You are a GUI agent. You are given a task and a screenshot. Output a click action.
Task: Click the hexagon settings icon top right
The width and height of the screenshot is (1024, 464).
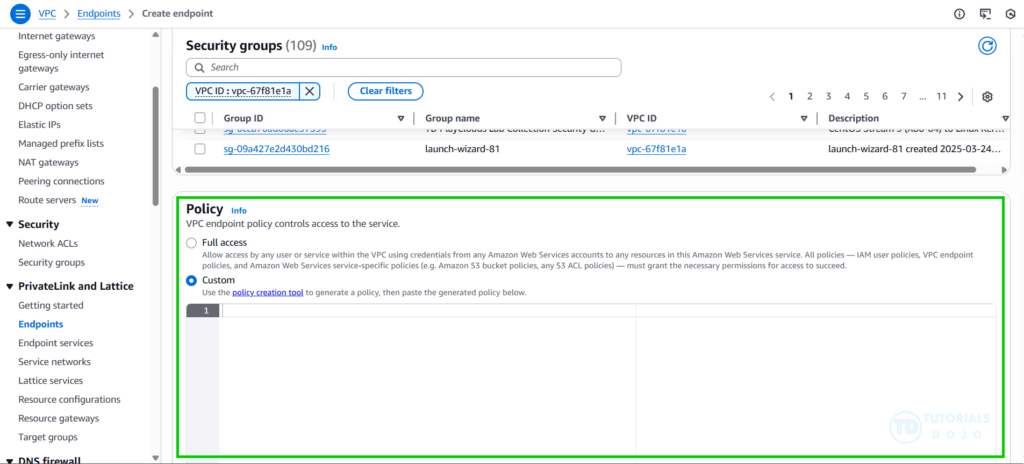[1010, 14]
